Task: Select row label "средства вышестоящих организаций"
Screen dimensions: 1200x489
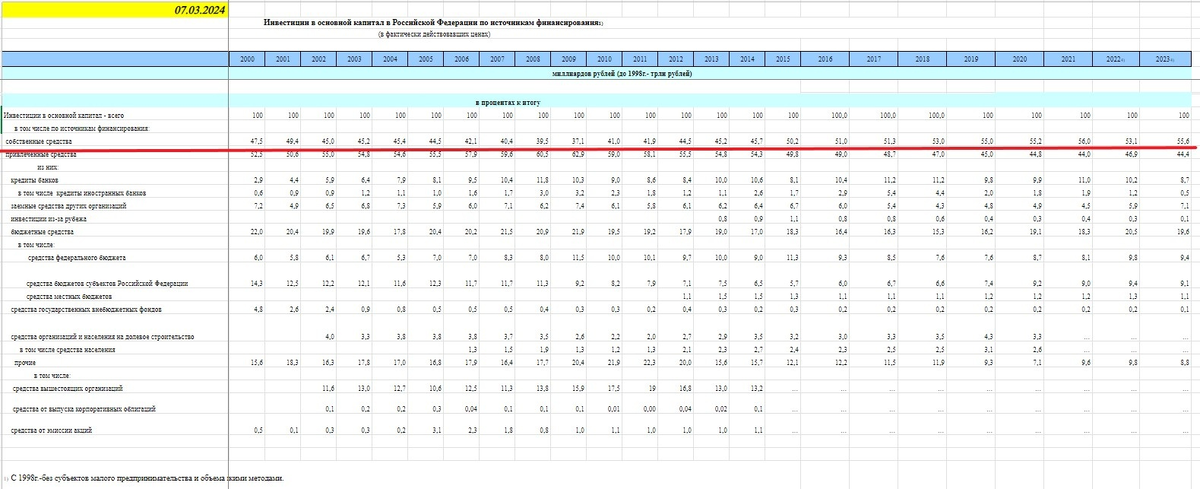Action: pyautogui.click(x=68, y=388)
